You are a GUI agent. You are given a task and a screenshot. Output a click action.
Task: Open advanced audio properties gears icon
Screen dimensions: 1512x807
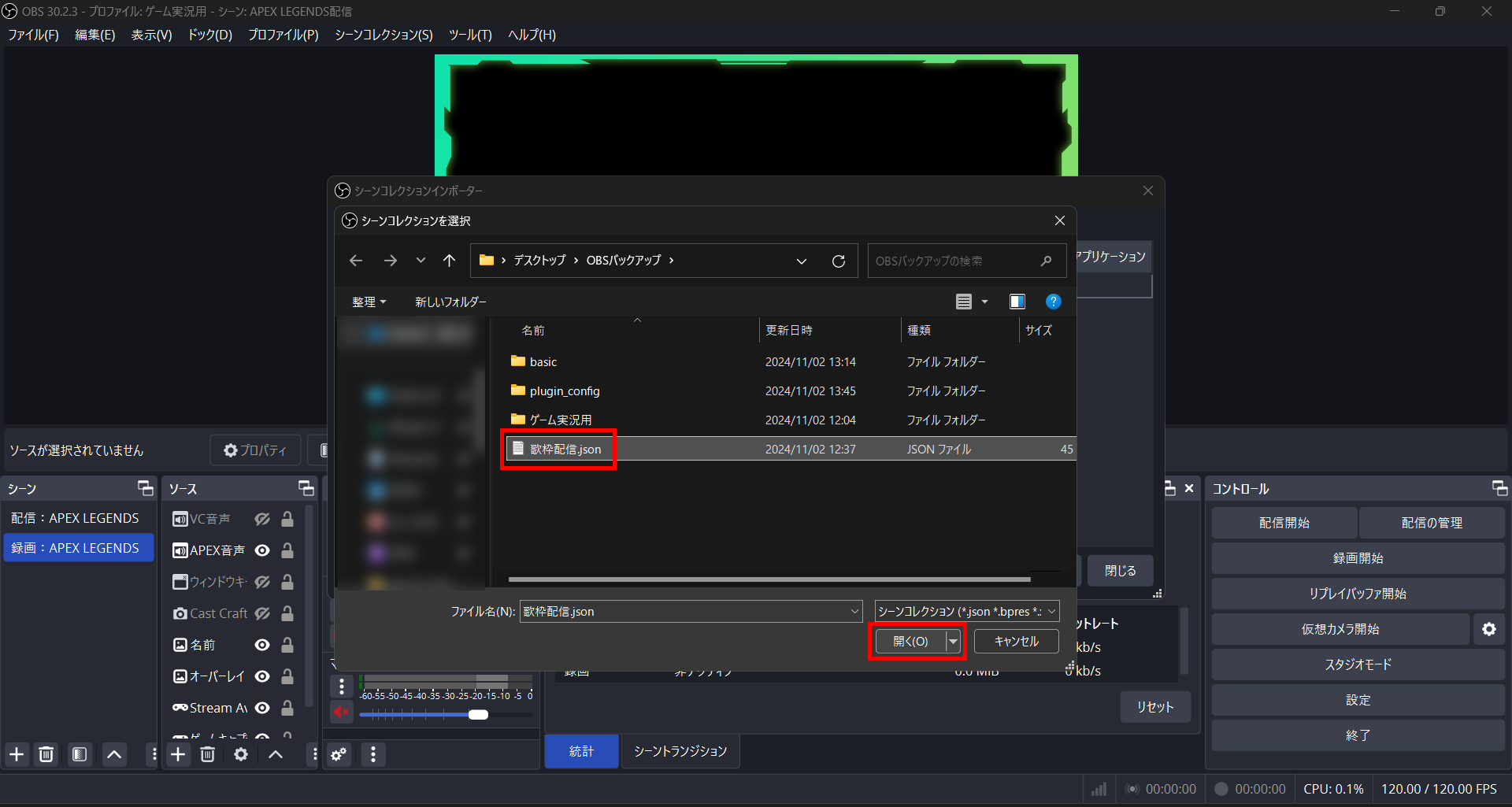pos(339,754)
